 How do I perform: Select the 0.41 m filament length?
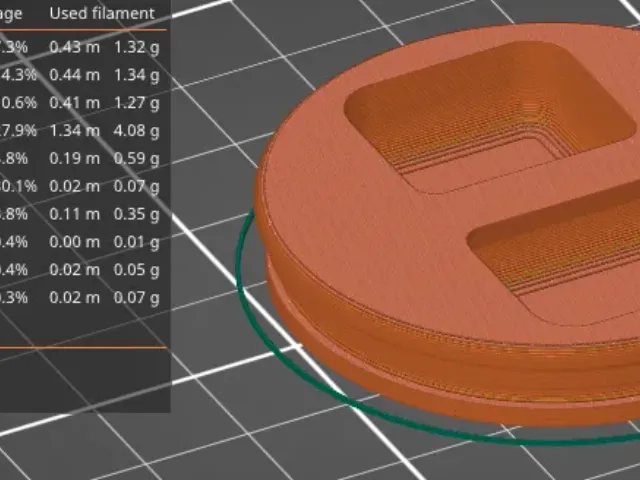coord(75,102)
